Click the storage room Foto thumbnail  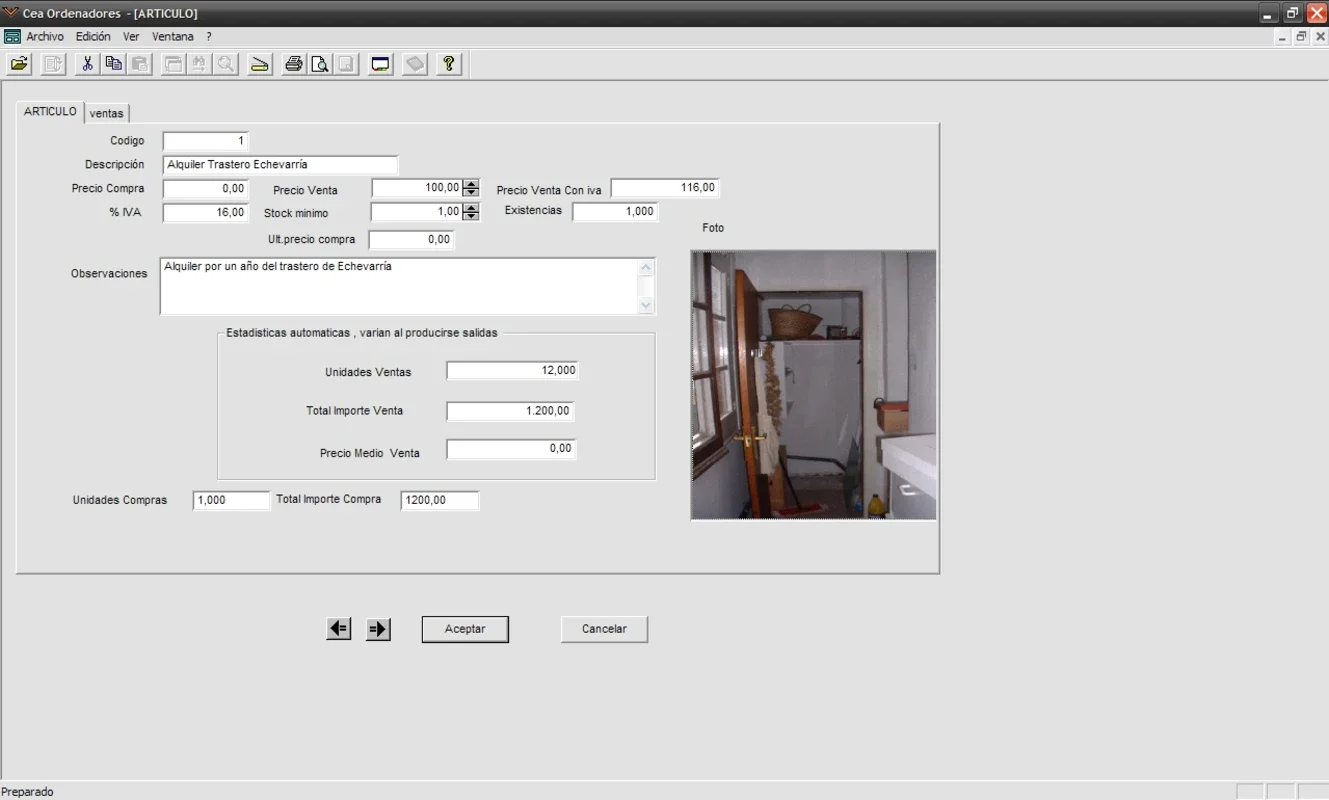814,385
